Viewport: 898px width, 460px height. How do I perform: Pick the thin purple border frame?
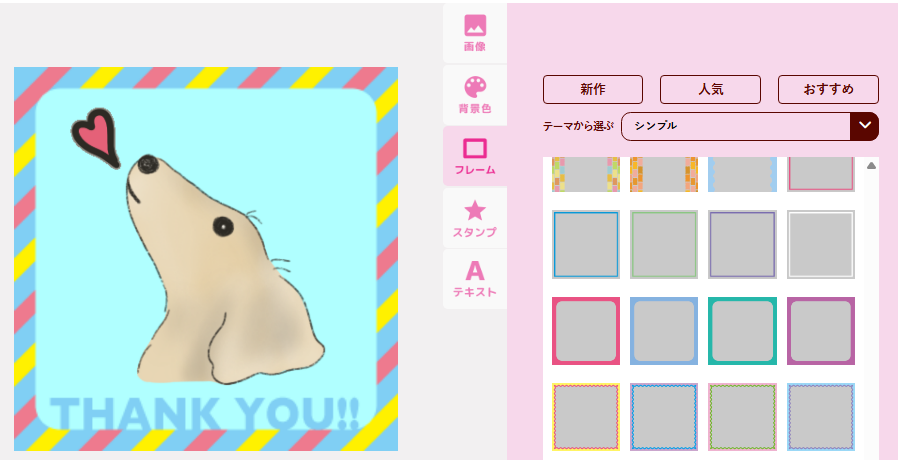coord(742,244)
